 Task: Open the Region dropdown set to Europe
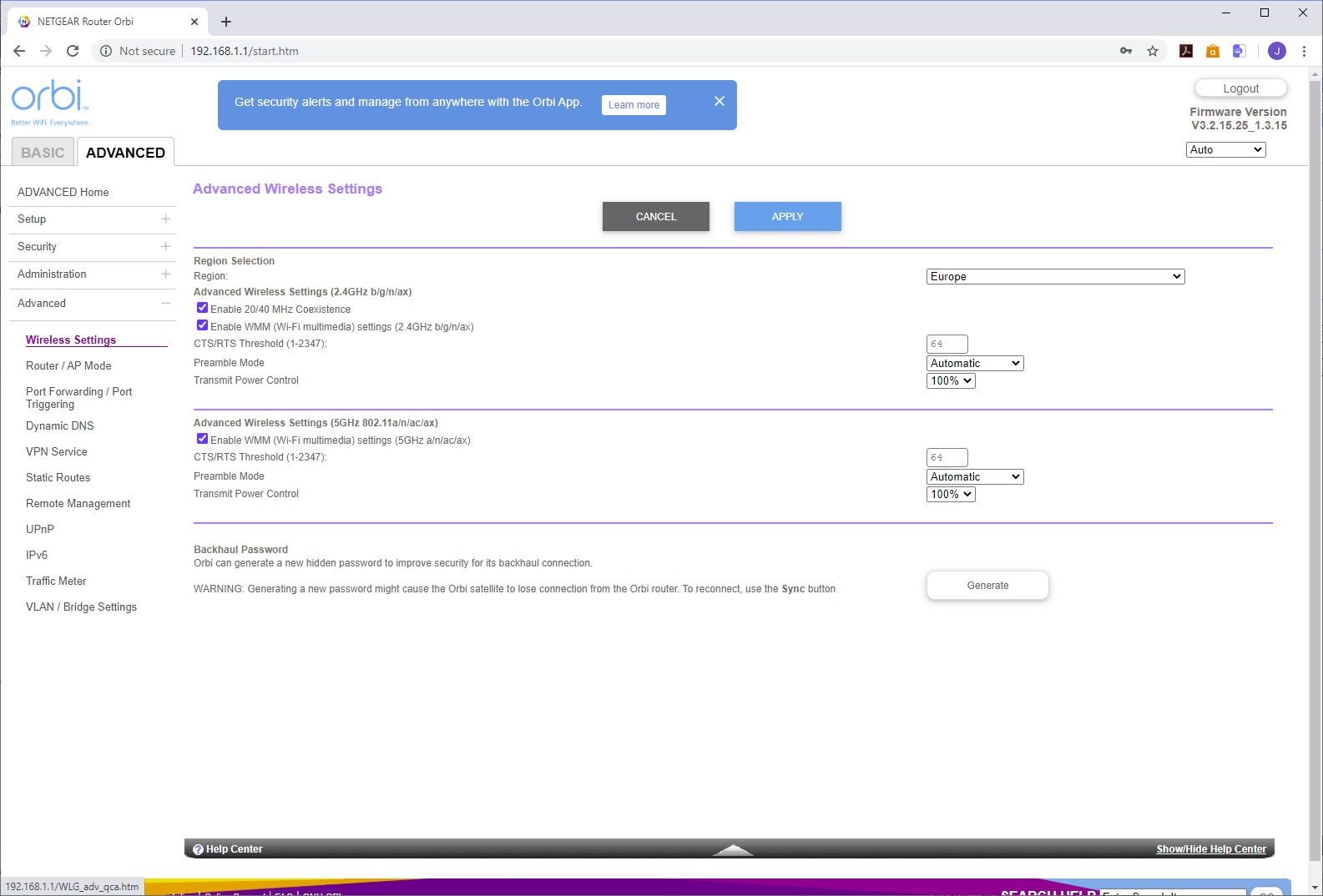(1055, 276)
